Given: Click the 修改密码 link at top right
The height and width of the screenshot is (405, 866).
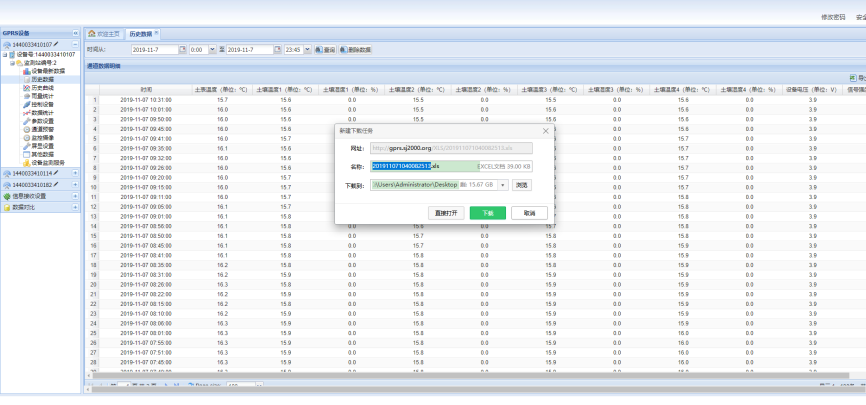Looking at the screenshot, I should click(x=806, y=17).
